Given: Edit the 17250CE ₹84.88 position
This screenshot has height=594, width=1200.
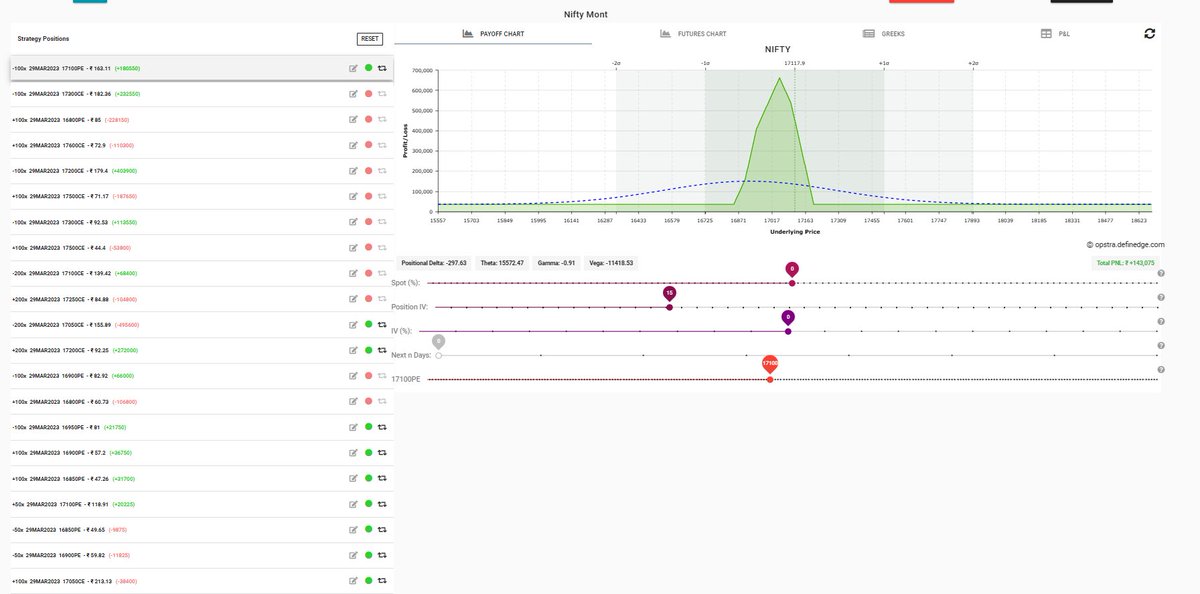Looking at the screenshot, I should tap(353, 299).
